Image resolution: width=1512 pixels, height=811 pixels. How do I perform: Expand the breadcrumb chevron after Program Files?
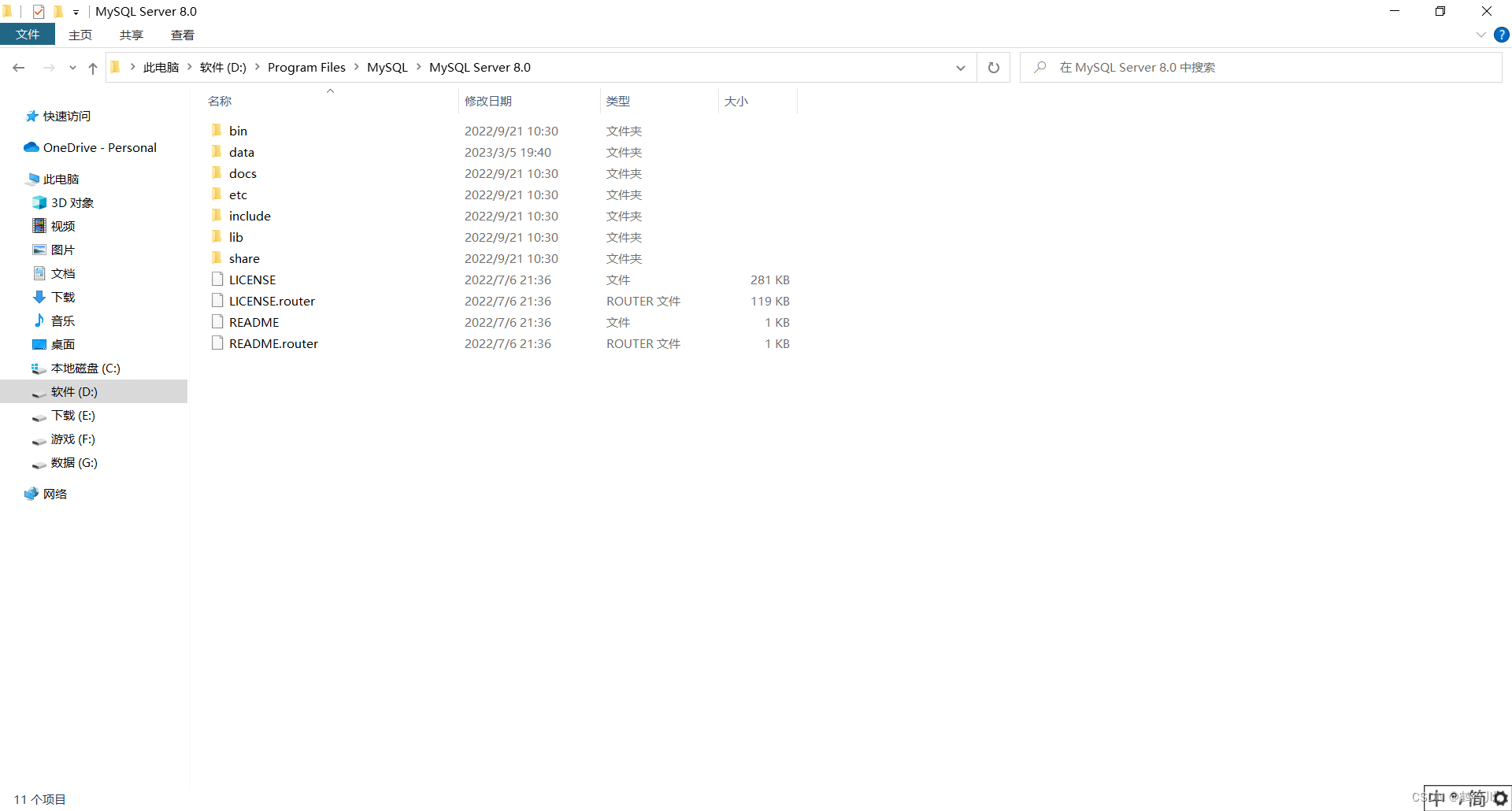pos(357,67)
